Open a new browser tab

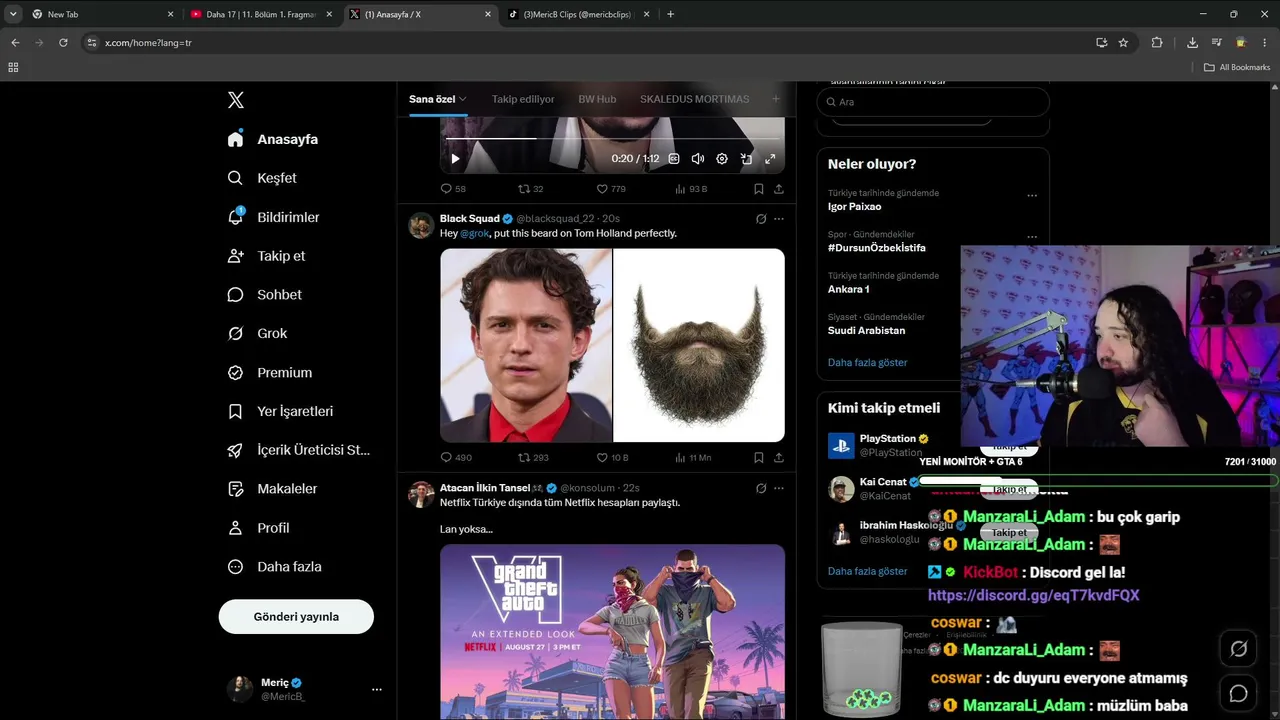coord(670,14)
